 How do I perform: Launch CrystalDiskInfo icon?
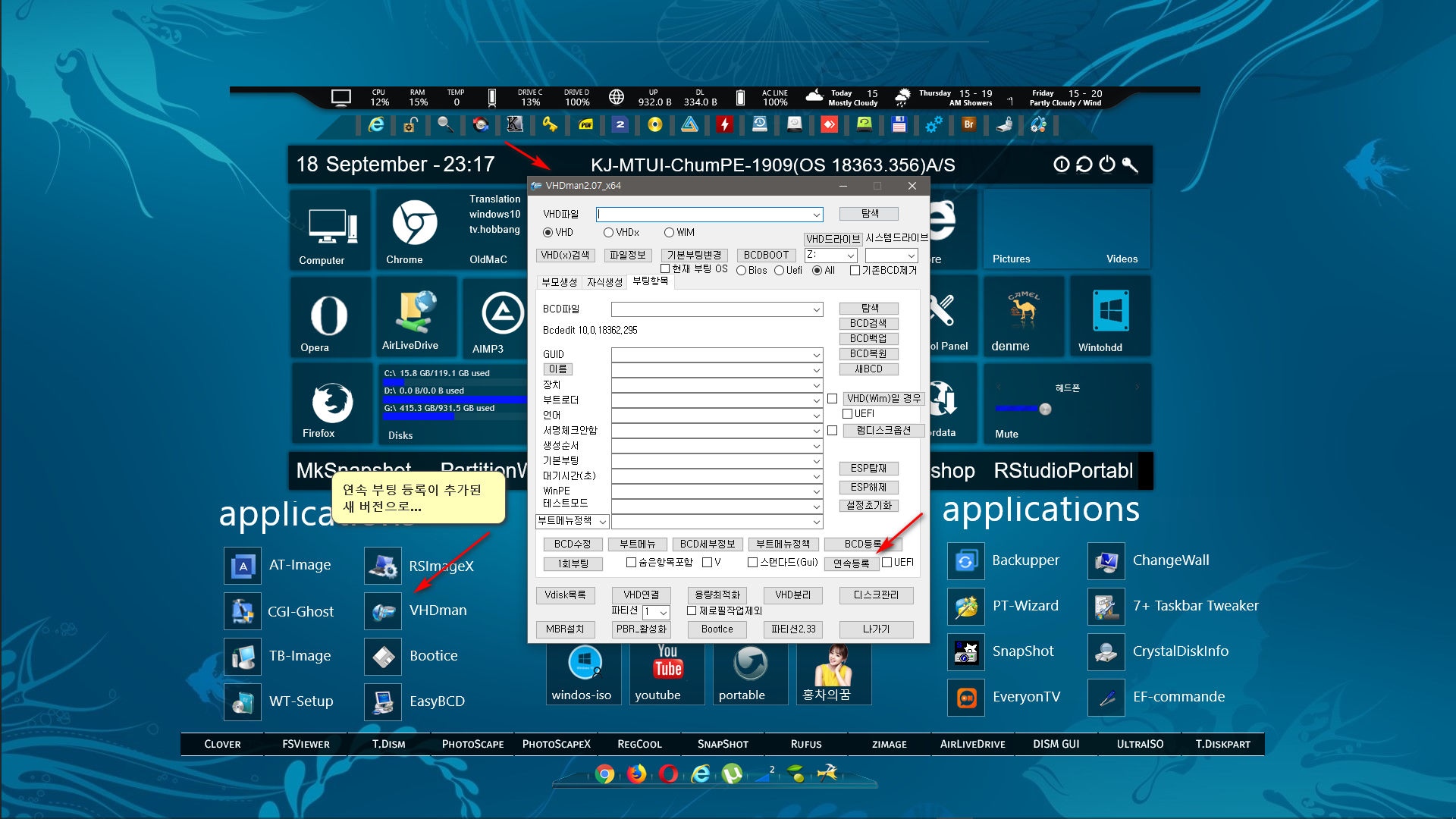1106,651
